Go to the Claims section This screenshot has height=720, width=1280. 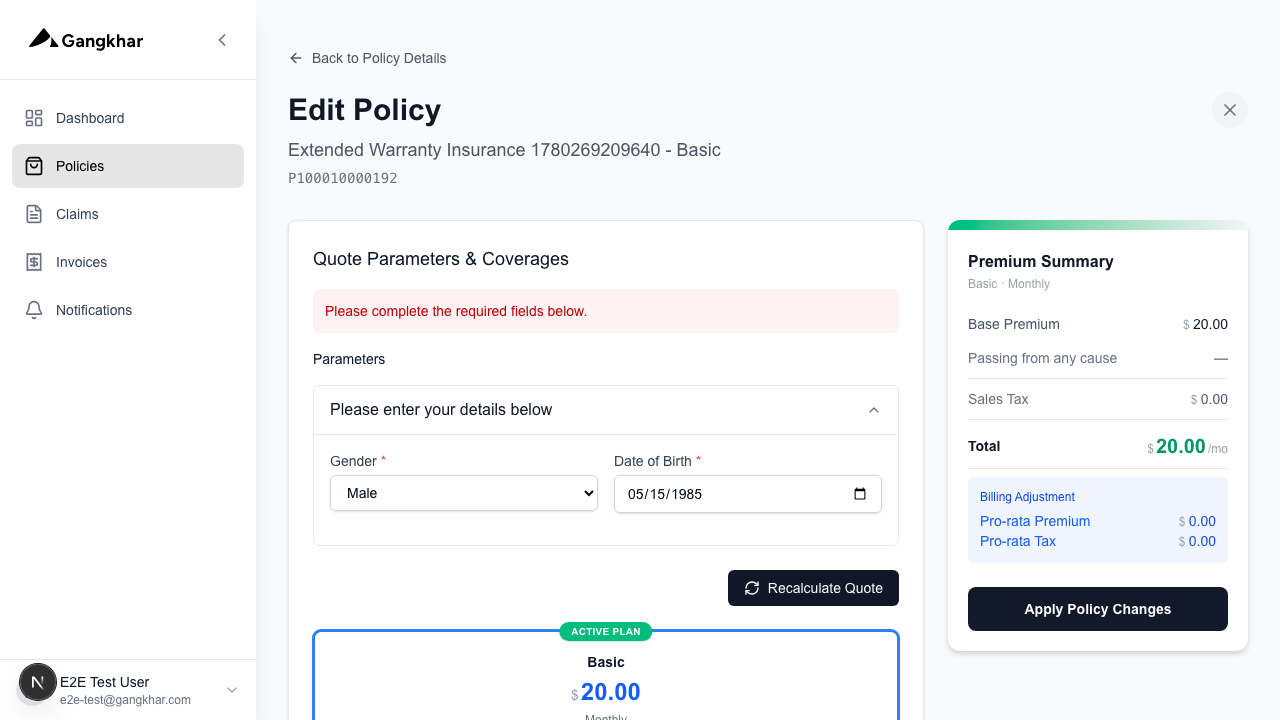(128, 214)
